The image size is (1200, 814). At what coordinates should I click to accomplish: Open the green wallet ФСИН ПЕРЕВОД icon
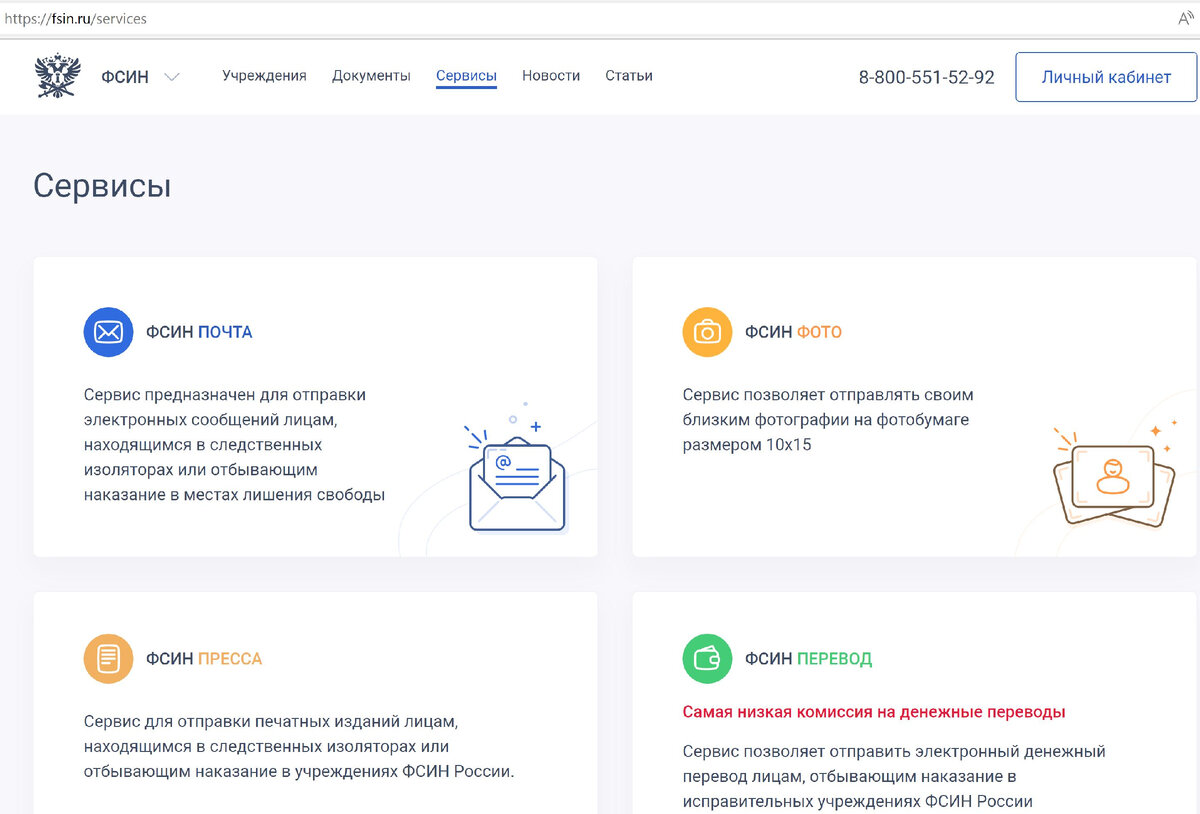[x=707, y=659]
